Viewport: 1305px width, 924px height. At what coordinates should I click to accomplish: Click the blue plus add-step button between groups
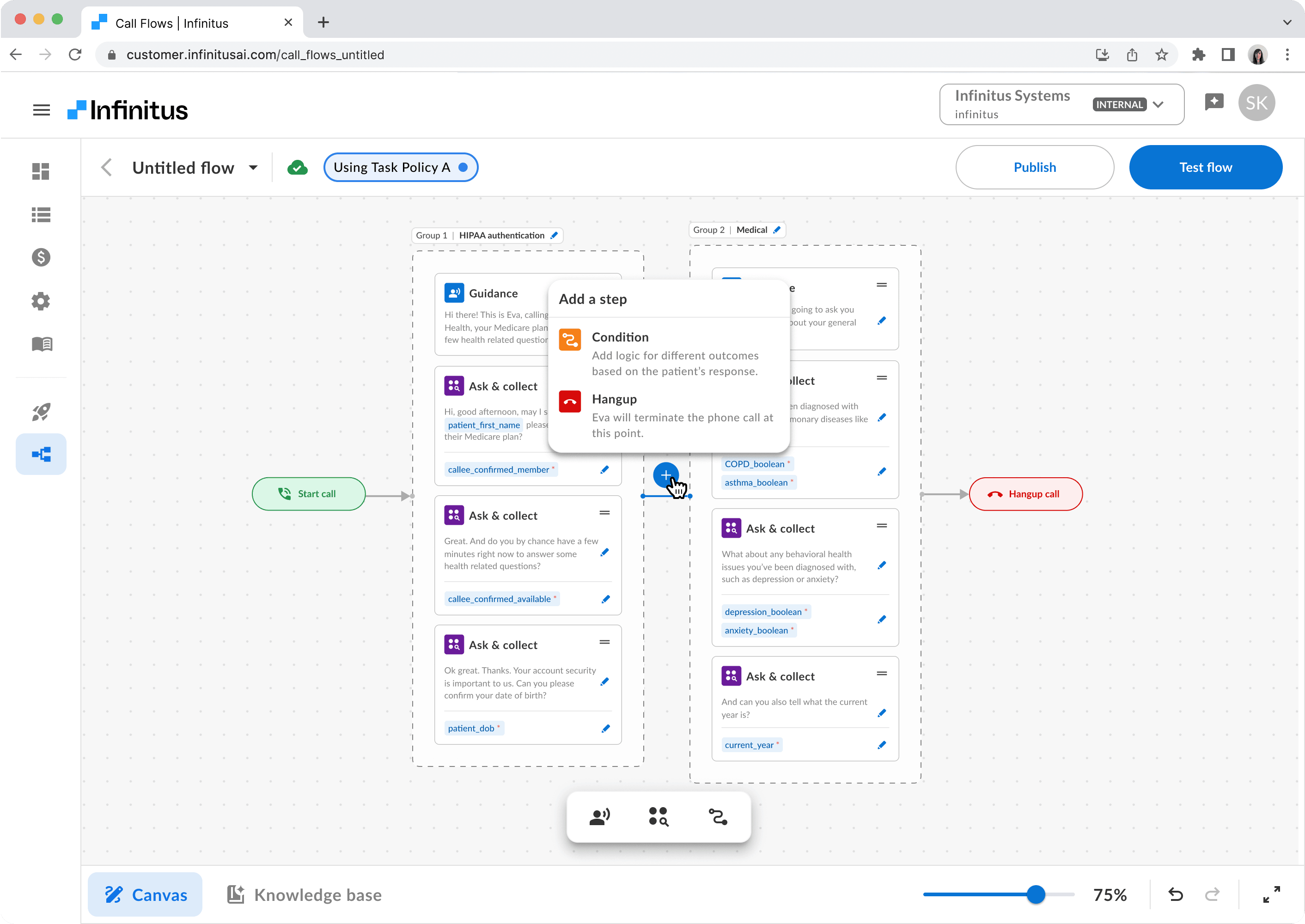pyautogui.click(x=665, y=475)
